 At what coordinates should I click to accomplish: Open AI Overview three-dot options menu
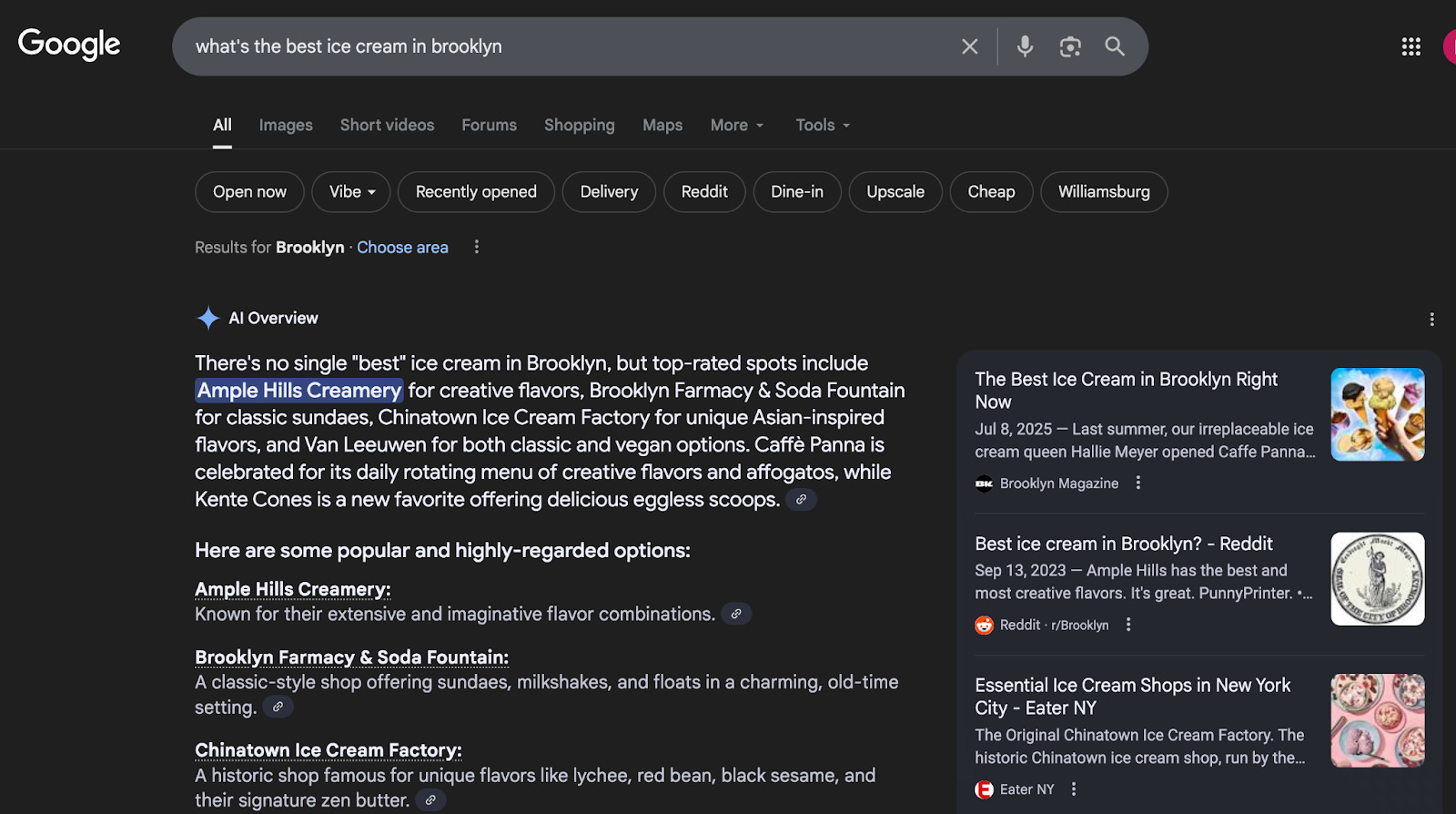(1431, 320)
